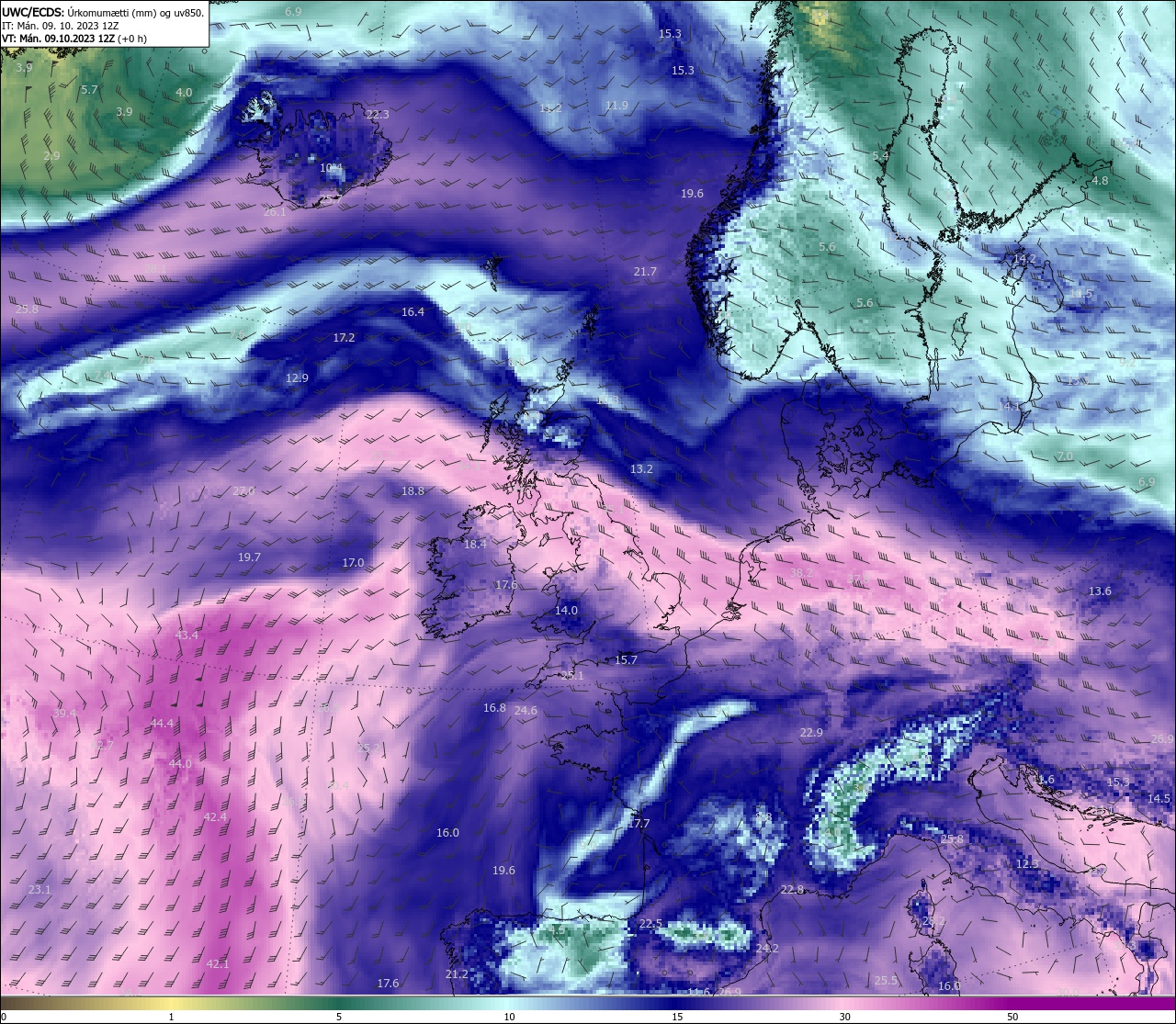Click the 13.2 value in the North Sea

pos(641,469)
